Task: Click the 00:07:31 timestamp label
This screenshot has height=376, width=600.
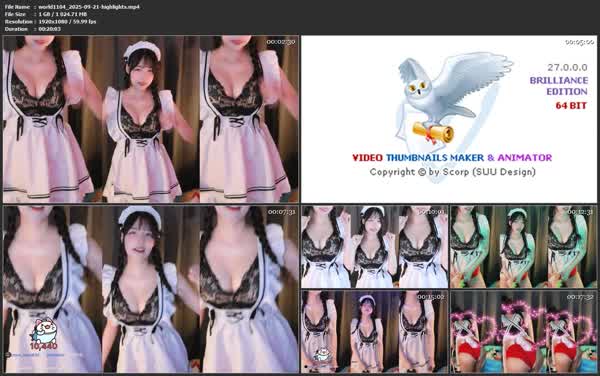Action: pos(282,212)
